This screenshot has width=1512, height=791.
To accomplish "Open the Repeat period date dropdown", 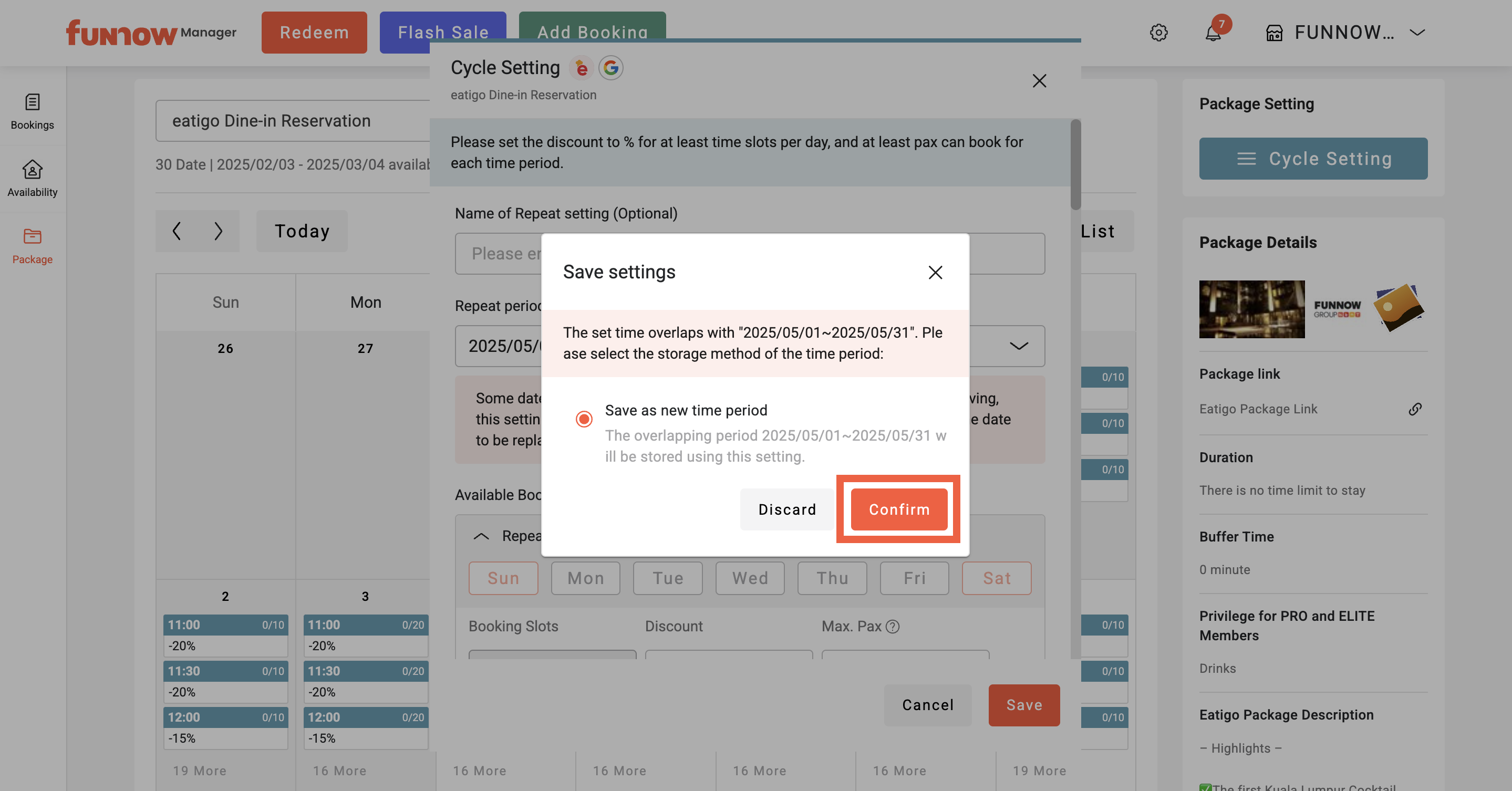I will (1019, 346).
